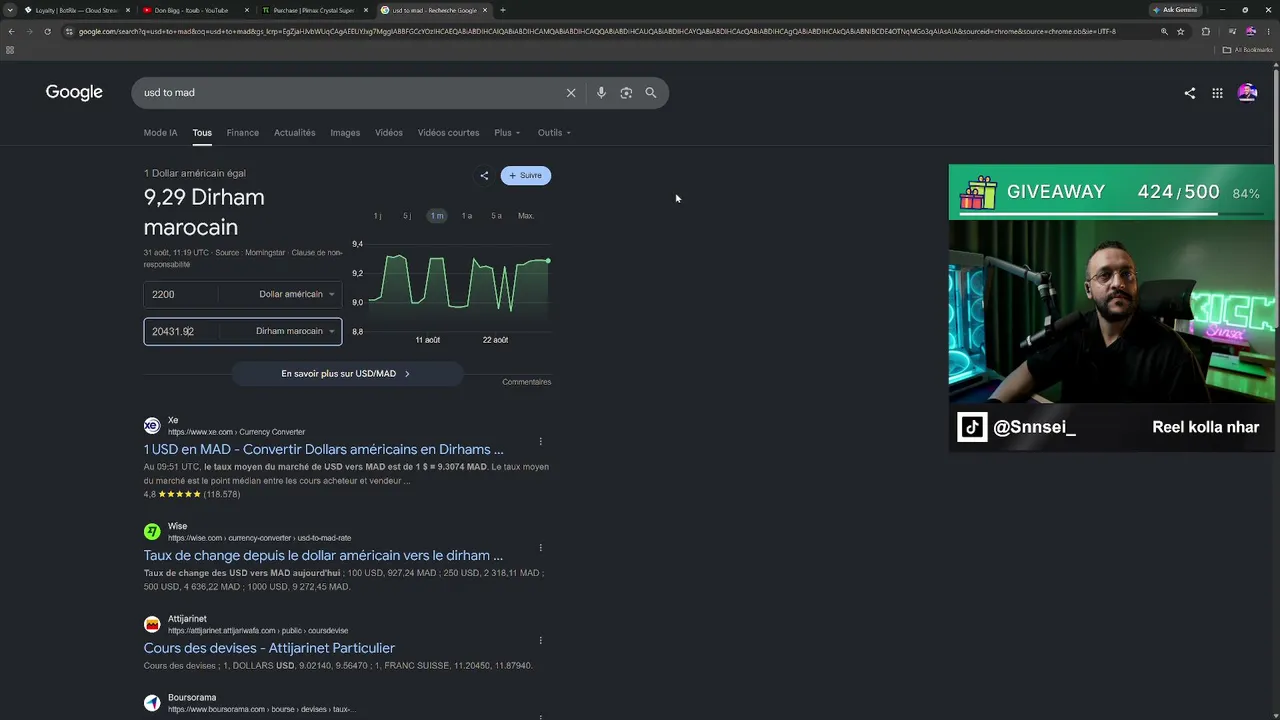Switch to the Mode IA tab
1280x720 pixels.
pyautogui.click(x=160, y=133)
